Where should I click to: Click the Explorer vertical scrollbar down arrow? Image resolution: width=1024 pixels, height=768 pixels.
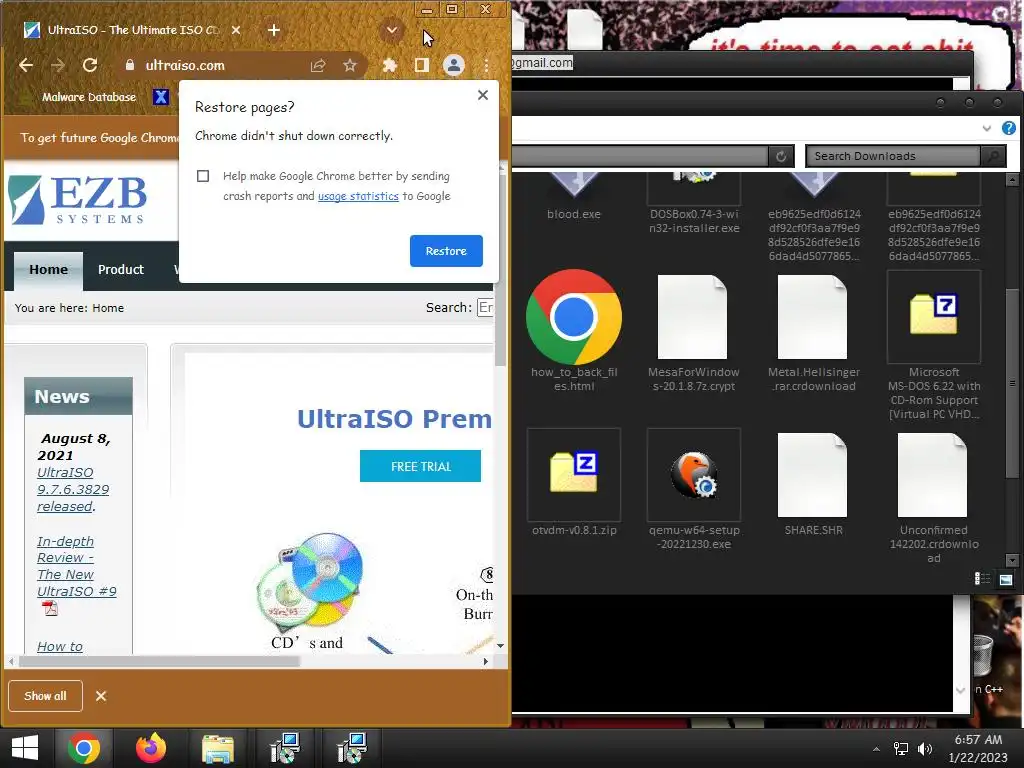pos(1012,560)
